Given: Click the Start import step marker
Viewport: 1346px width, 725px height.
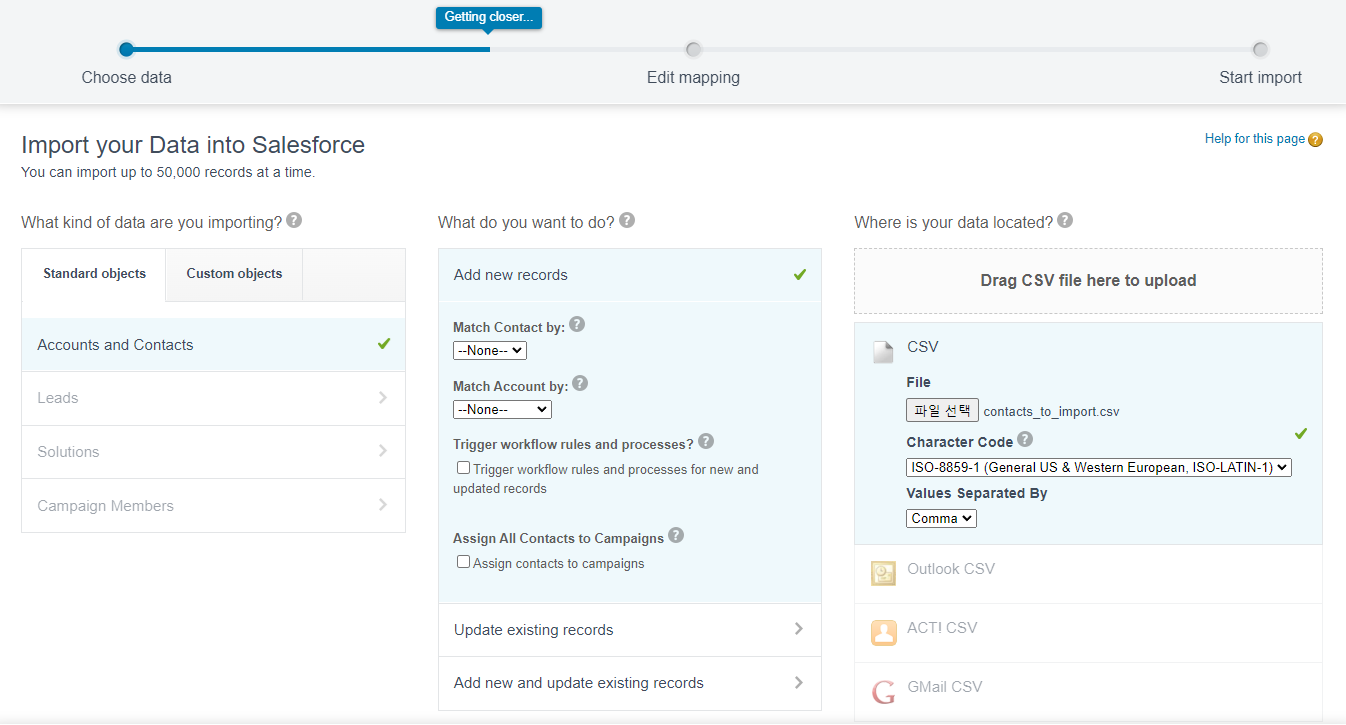Looking at the screenshot, I should (1260, 49).
